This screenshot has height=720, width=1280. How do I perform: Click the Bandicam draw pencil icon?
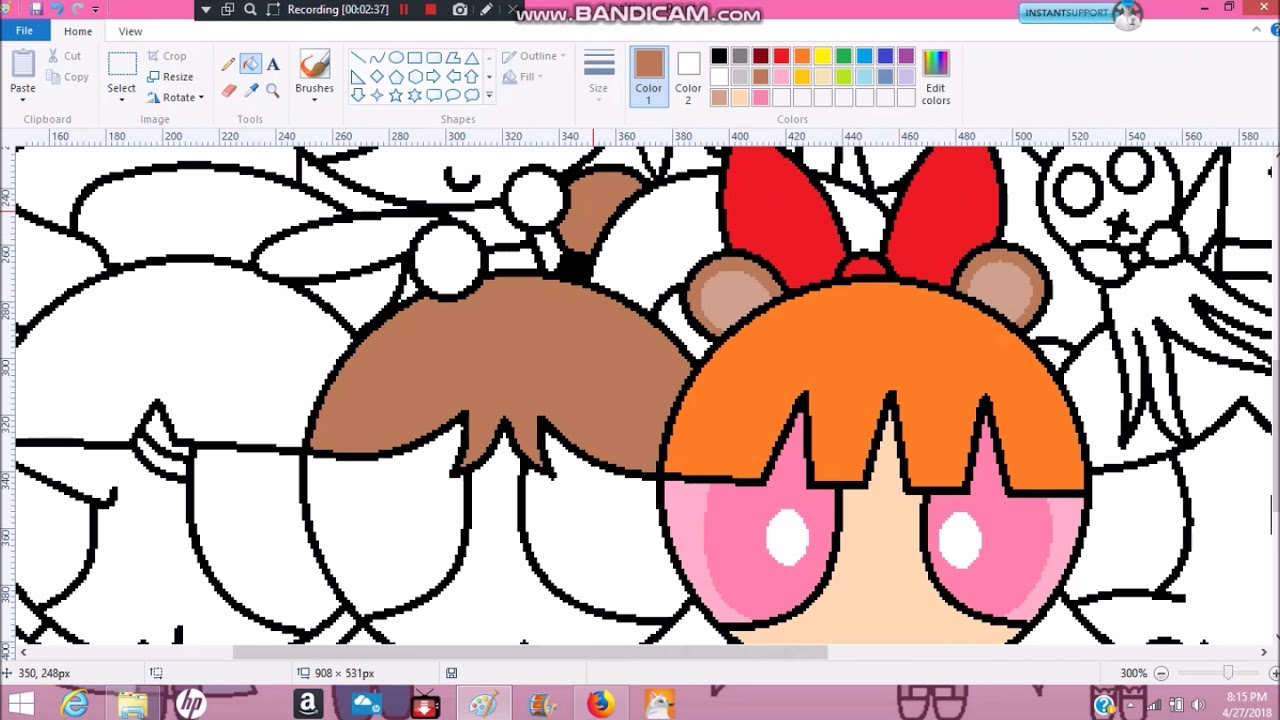[486, 10]
